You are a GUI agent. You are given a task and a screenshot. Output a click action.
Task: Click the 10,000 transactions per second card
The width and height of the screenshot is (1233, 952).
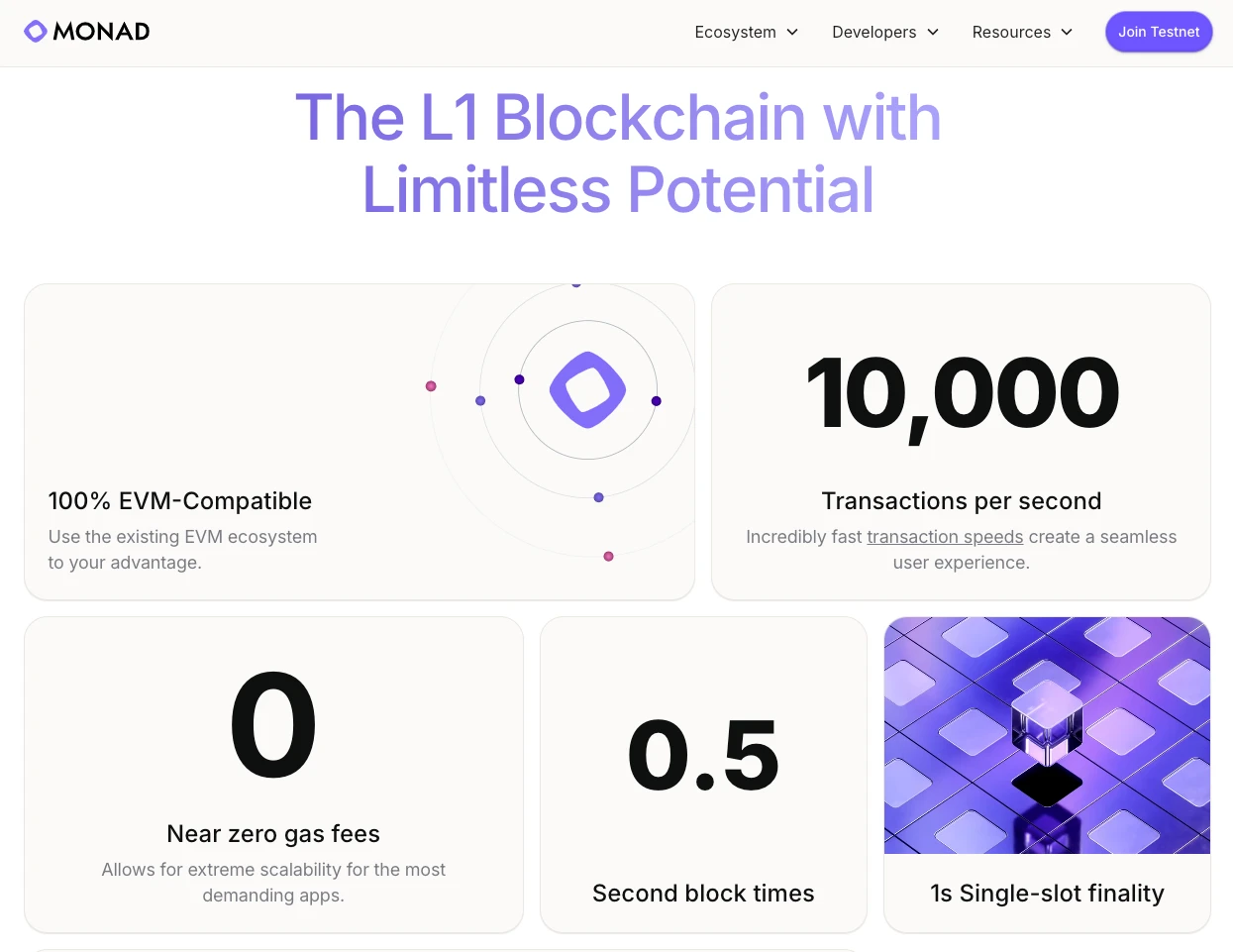coord(961,441)
